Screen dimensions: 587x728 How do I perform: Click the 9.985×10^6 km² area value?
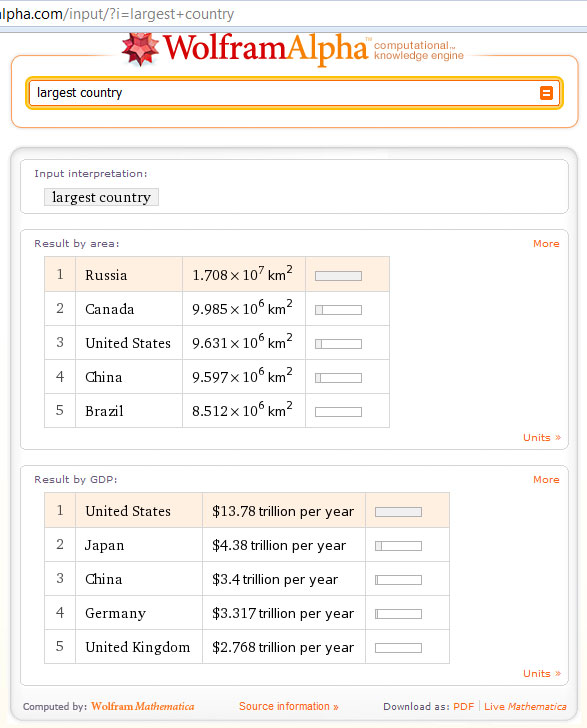[242, 308]
